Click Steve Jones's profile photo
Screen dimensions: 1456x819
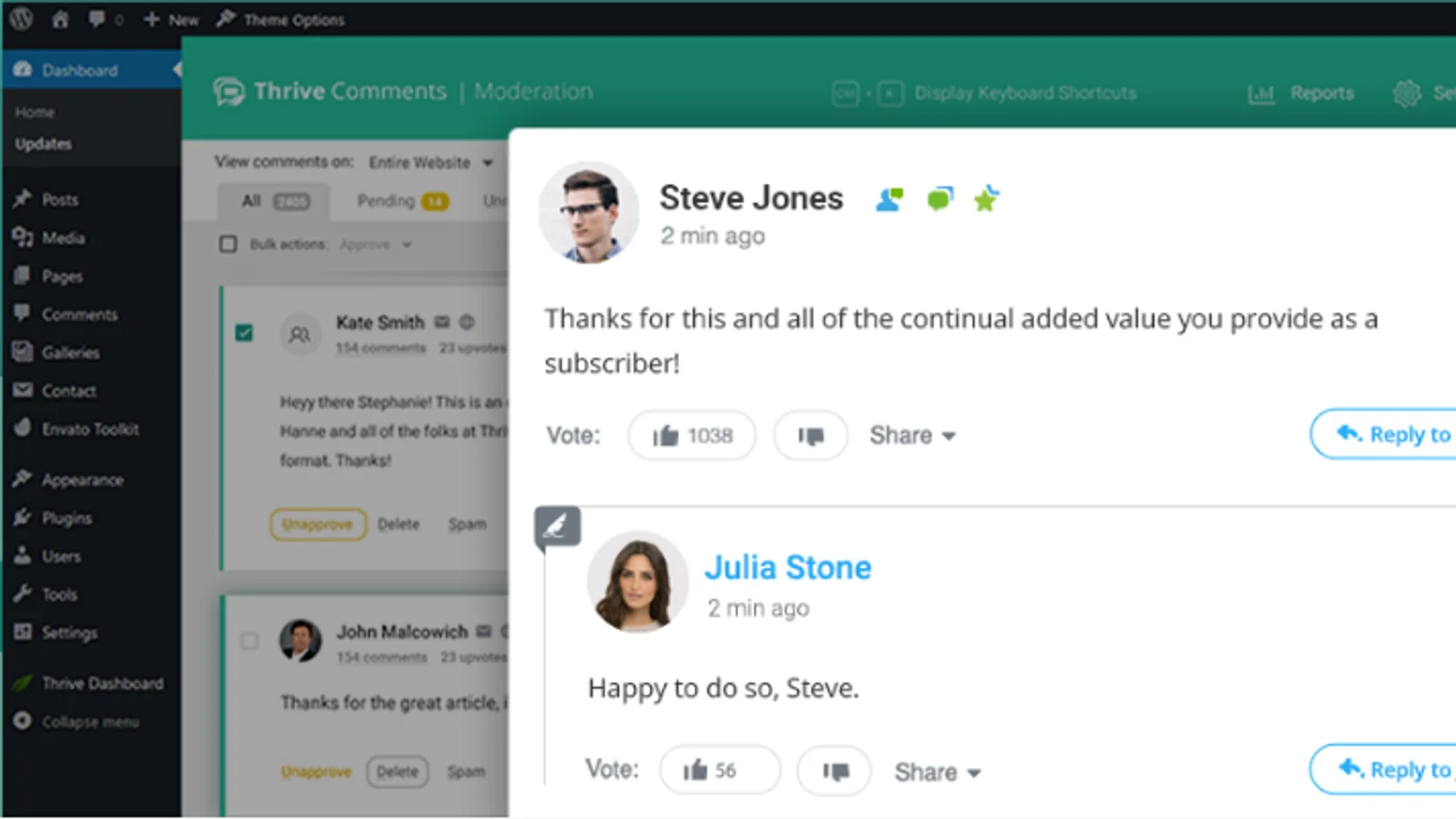[589, 213]
